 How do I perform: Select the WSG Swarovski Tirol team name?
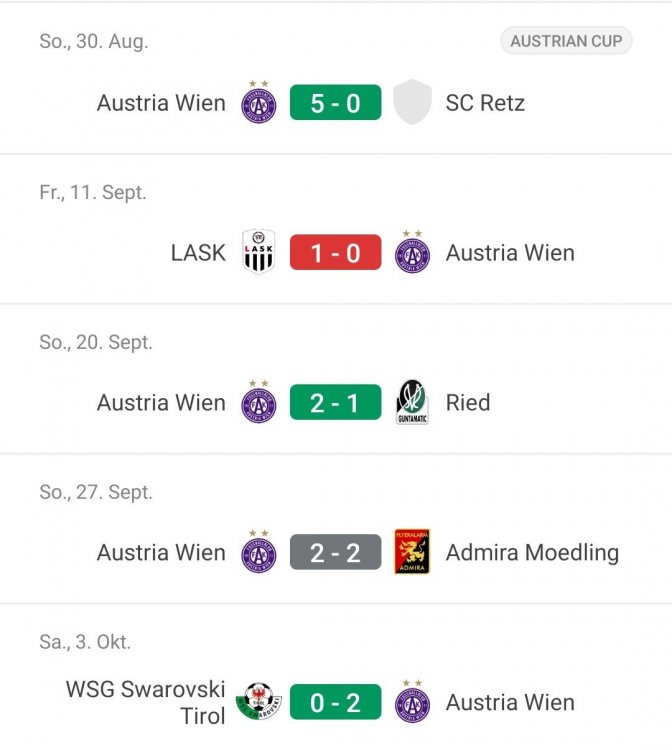point(145,702)
